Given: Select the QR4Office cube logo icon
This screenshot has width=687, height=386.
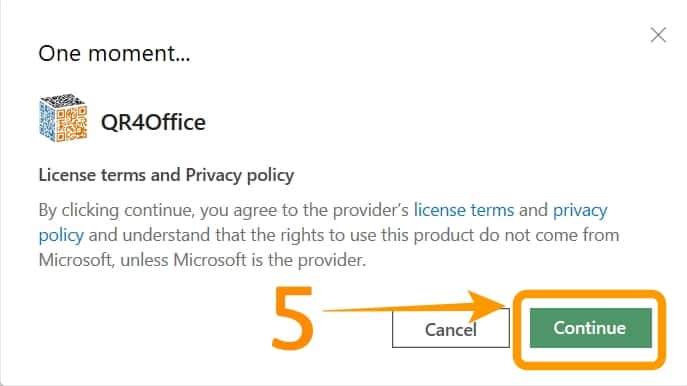Looking at the screenshot, I should click(x=64, y=118).
